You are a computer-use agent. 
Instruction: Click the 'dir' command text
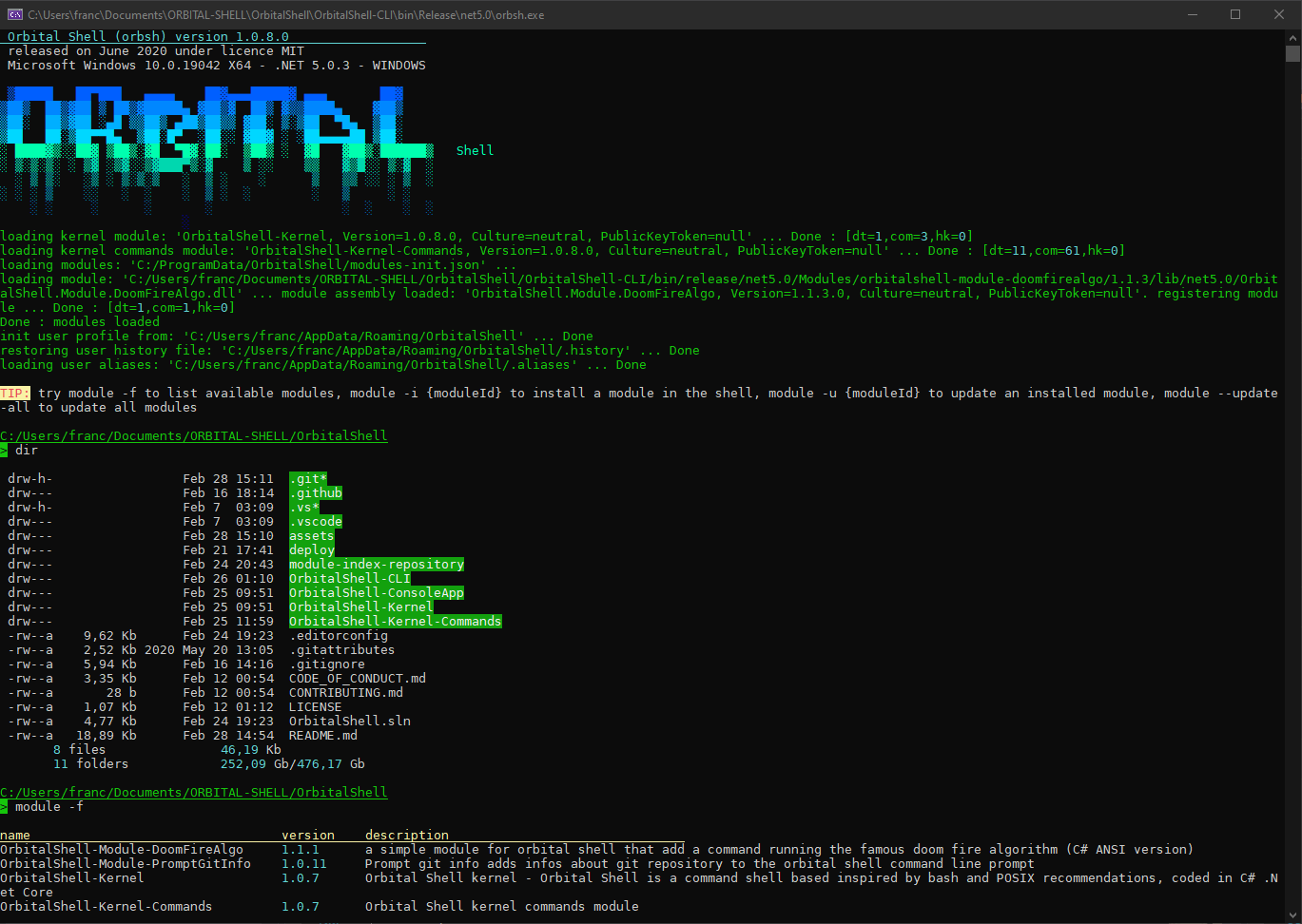[x=27, y=450]
